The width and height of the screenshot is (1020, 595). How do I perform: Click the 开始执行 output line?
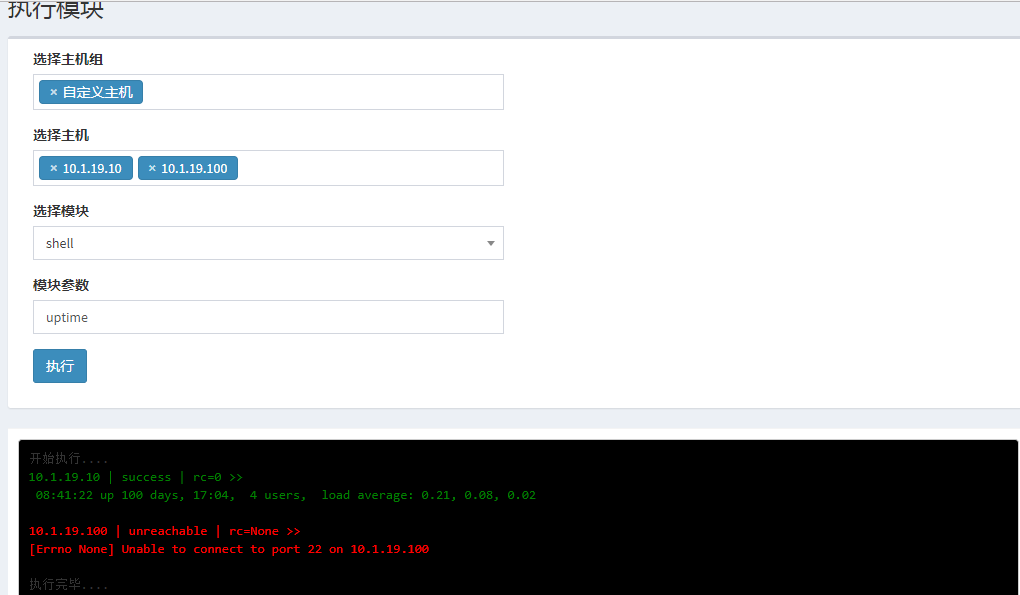pyautogui.click(x=68, y=458)
